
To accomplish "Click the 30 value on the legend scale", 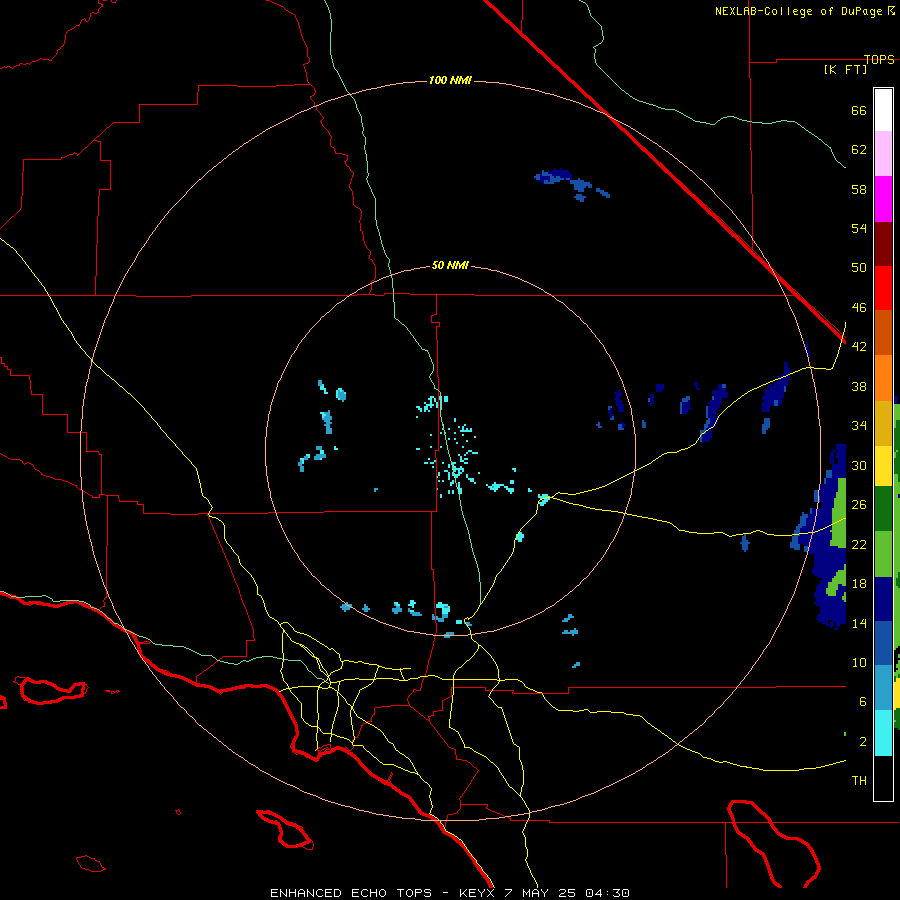I will (859, 465).
